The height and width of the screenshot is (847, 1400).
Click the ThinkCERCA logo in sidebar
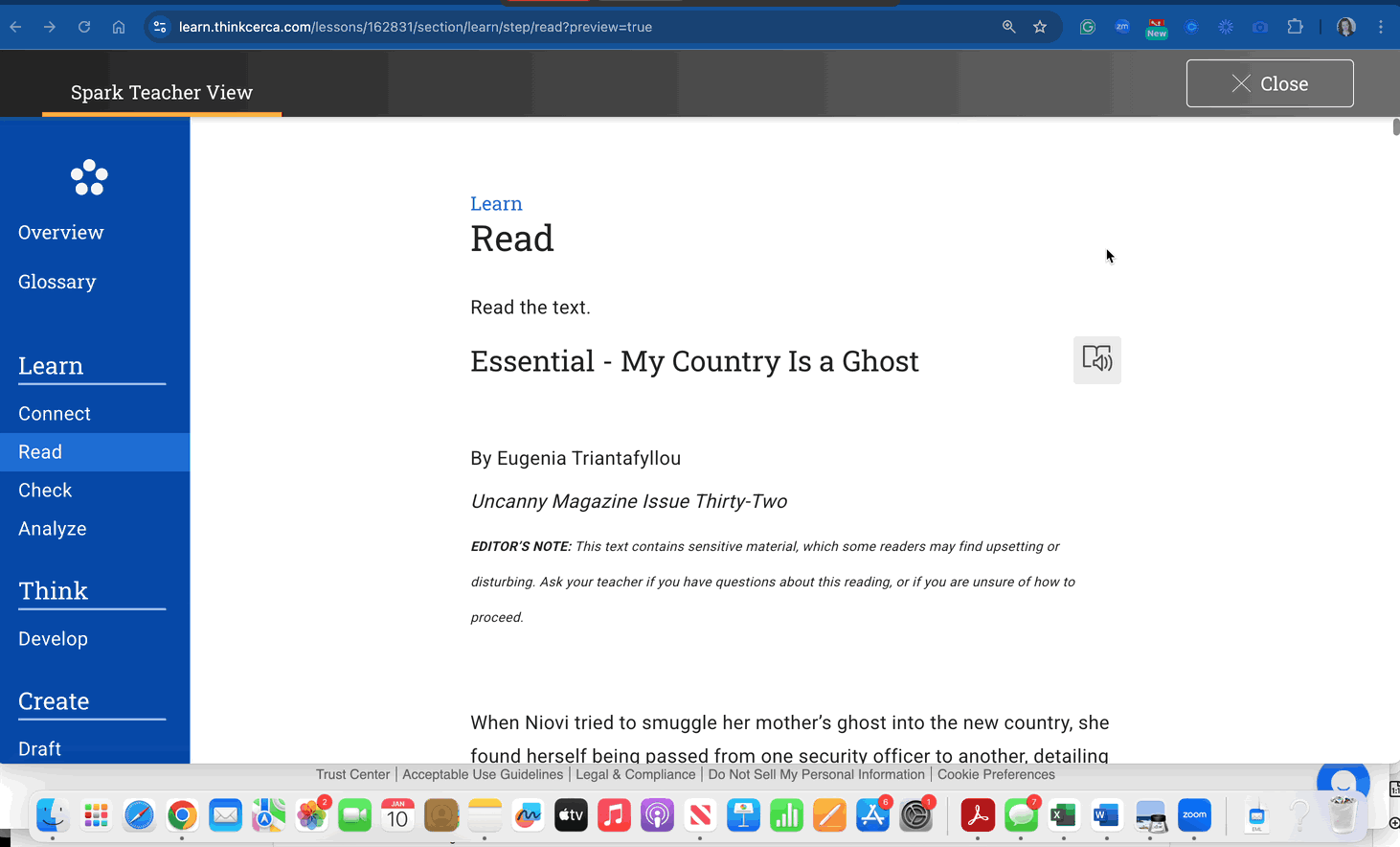click(89, 177)
